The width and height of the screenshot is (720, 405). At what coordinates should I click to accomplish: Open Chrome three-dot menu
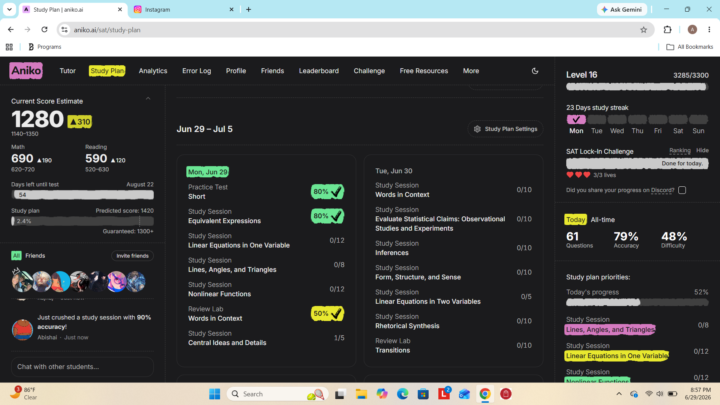[709, 30]
